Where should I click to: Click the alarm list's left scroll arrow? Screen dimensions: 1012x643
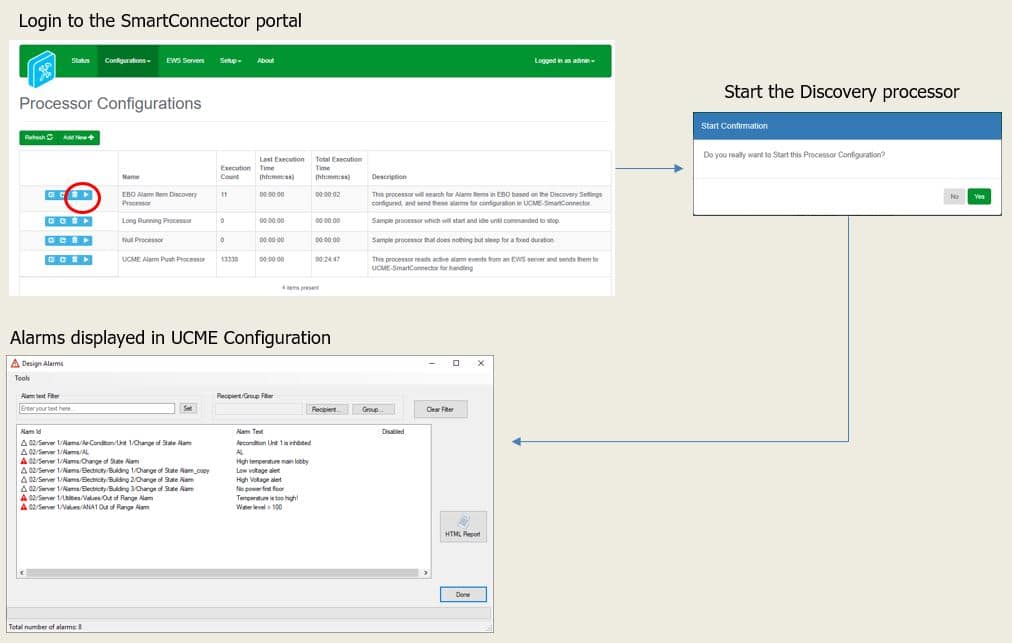pos(22,573)
